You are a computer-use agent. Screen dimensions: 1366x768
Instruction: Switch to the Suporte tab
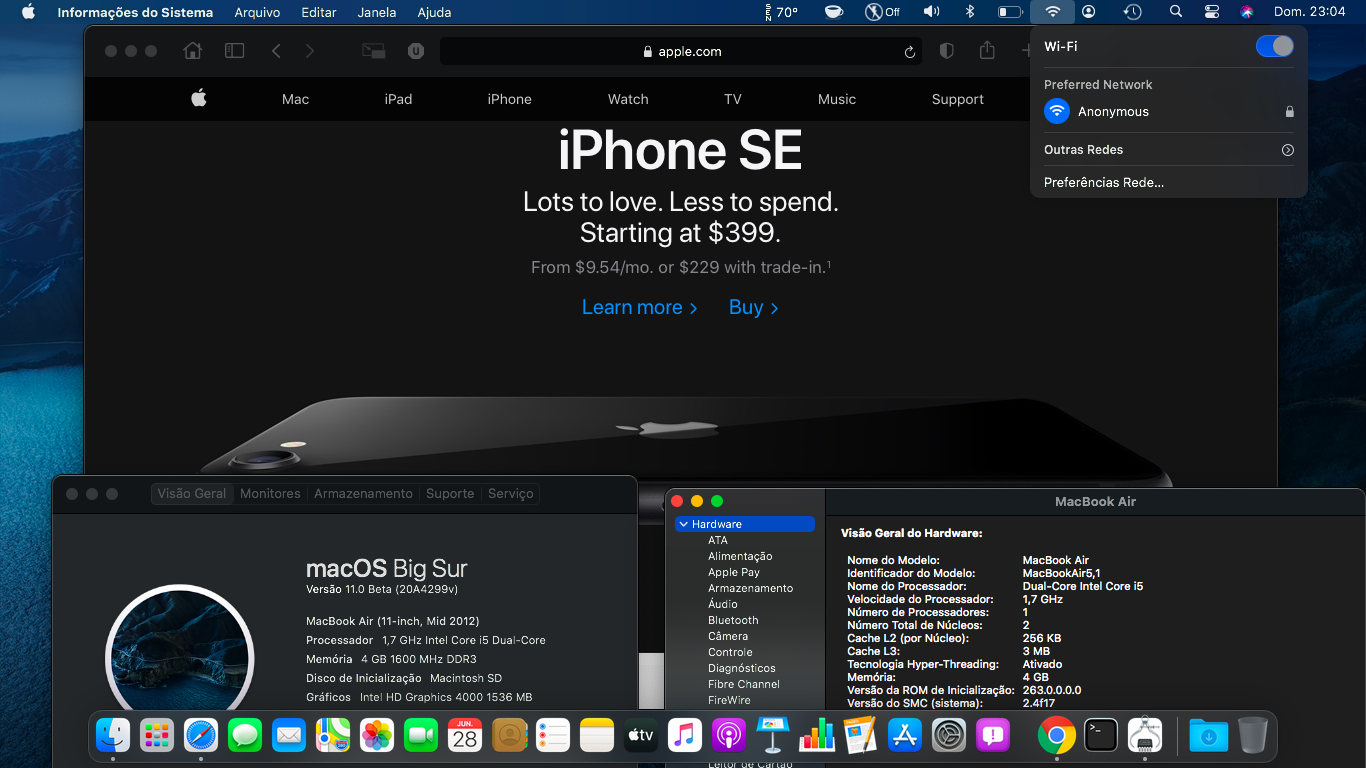tap(450, 494)
